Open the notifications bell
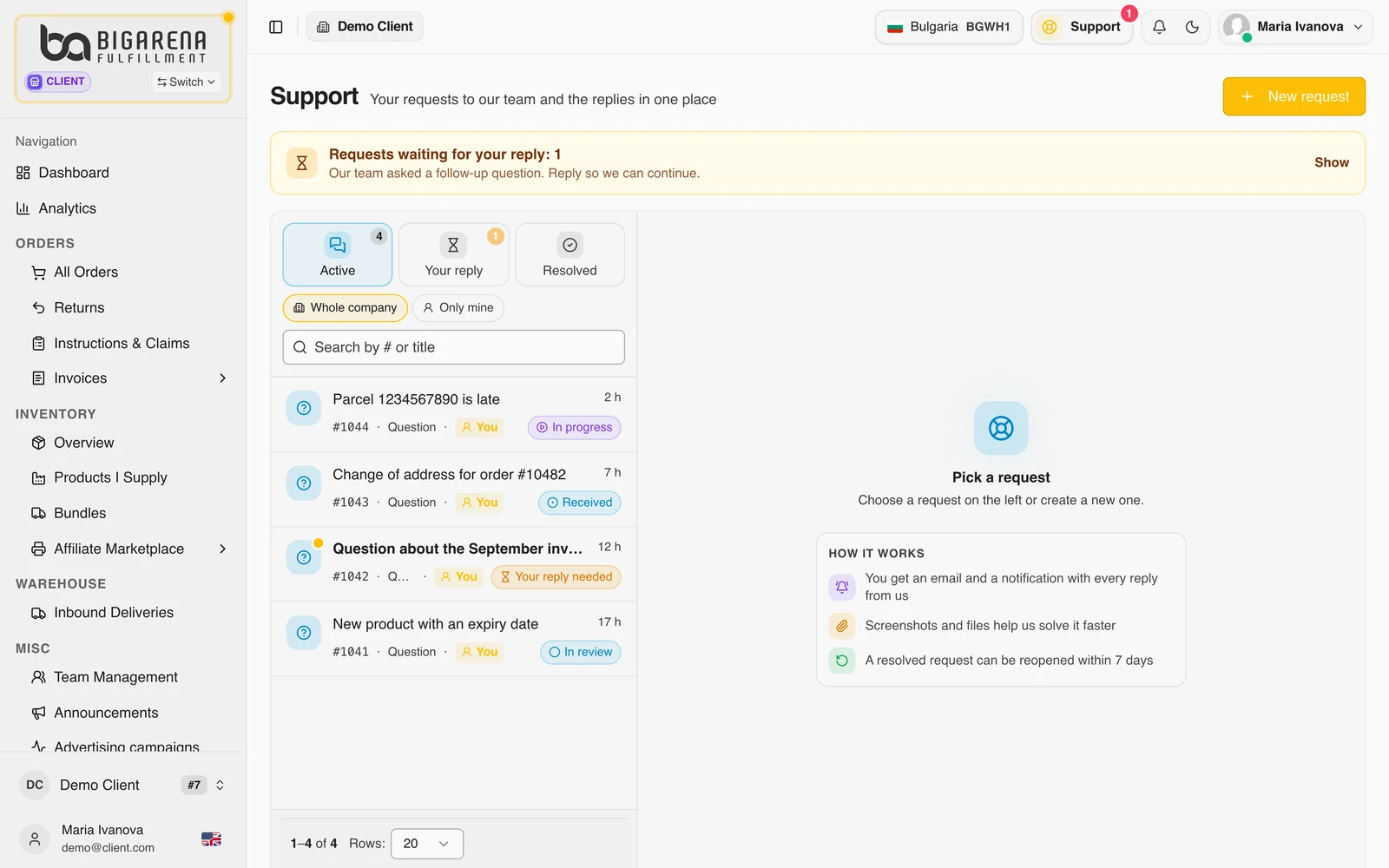The height and width of the screenshot is (868, 1389). click(1159, 27)
